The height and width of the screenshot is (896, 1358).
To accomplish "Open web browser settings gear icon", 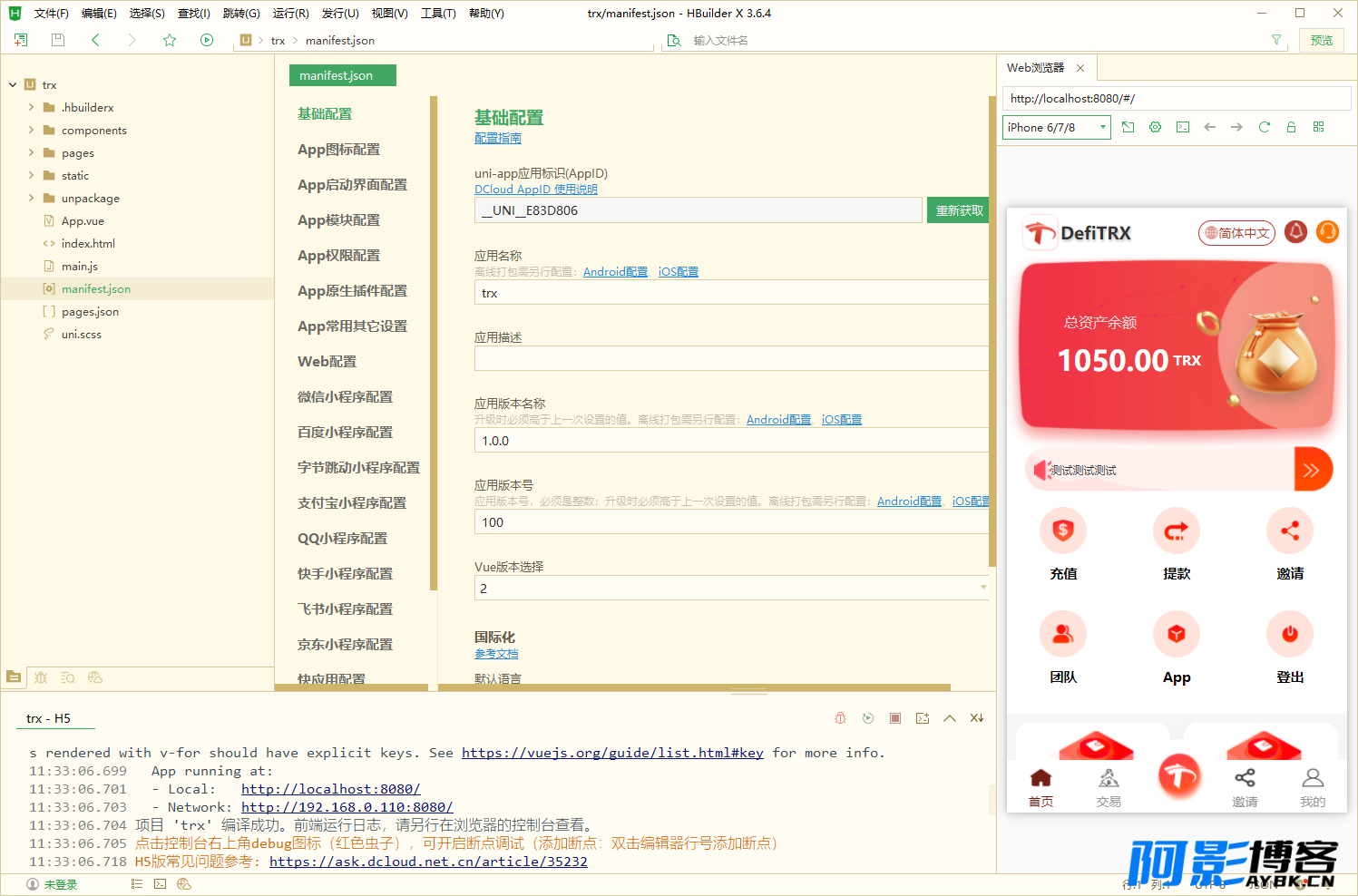I will click(1155, 127).
